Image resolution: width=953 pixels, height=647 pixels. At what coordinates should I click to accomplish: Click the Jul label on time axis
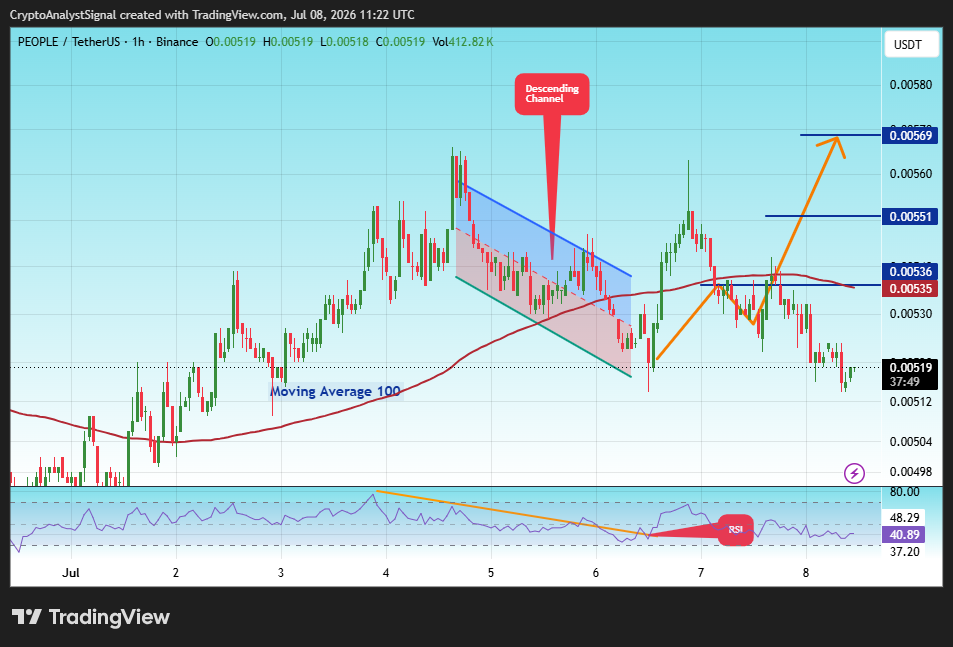click(x=71, y=572)
